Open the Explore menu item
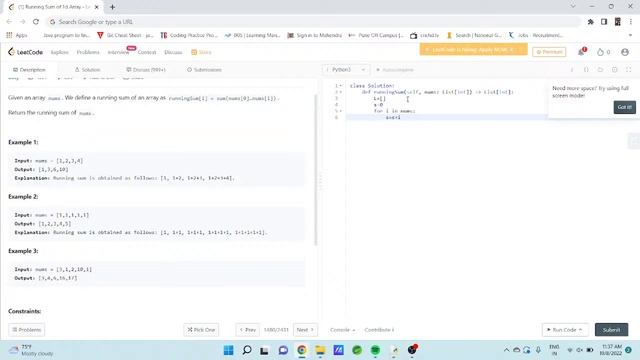Screen dimensions: 640x360 click(60, 52)
